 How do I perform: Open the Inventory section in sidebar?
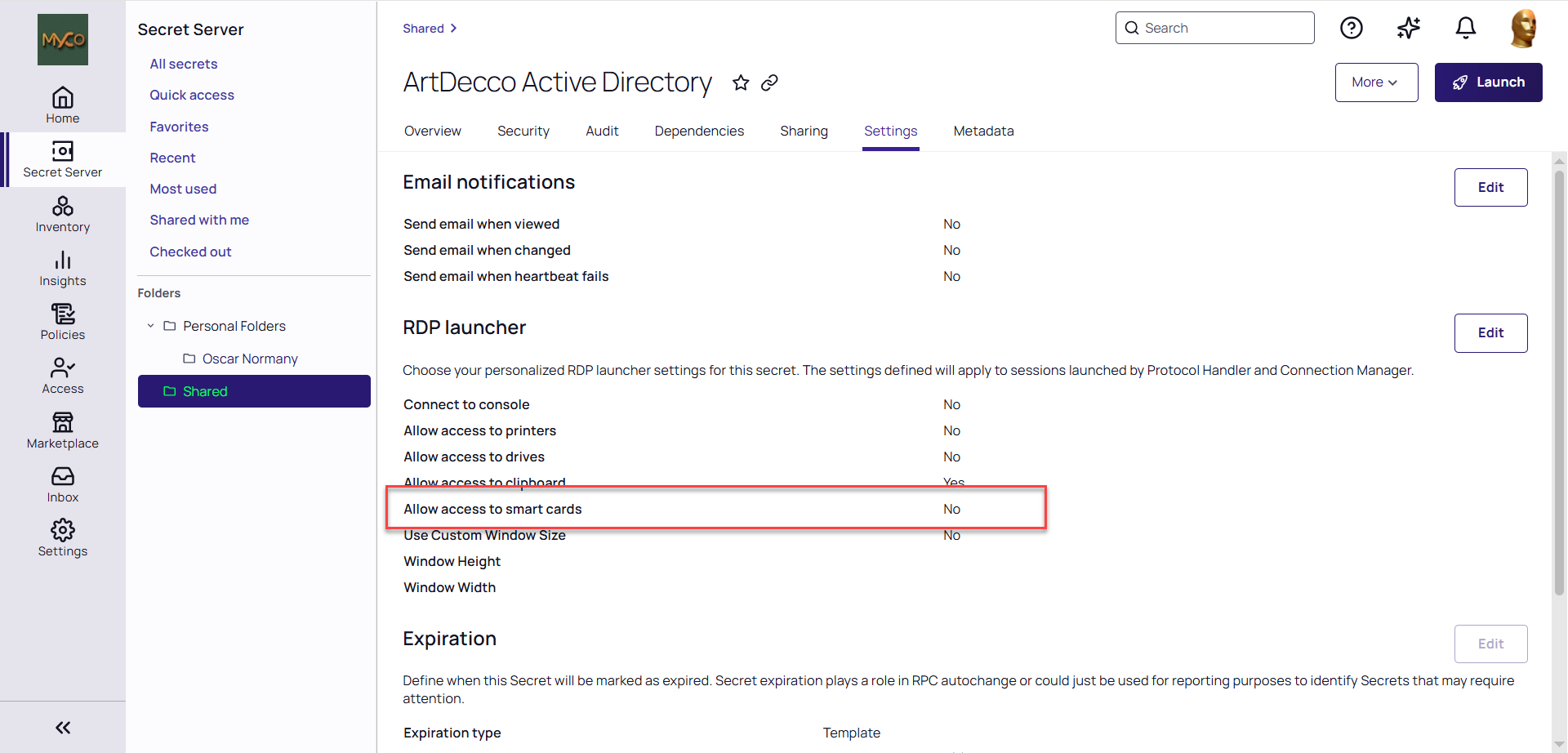click(x=63, y=215)
